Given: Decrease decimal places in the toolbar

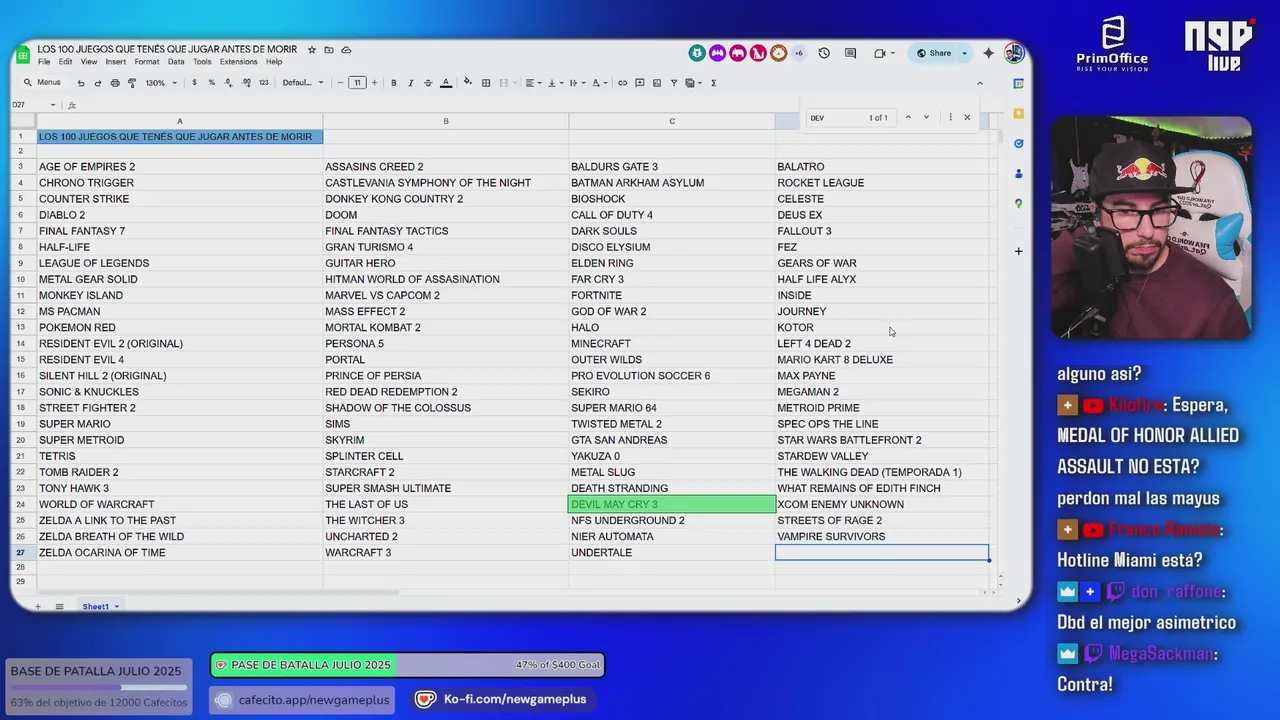Looking at the screenshot, I should [x=228, y=83].
